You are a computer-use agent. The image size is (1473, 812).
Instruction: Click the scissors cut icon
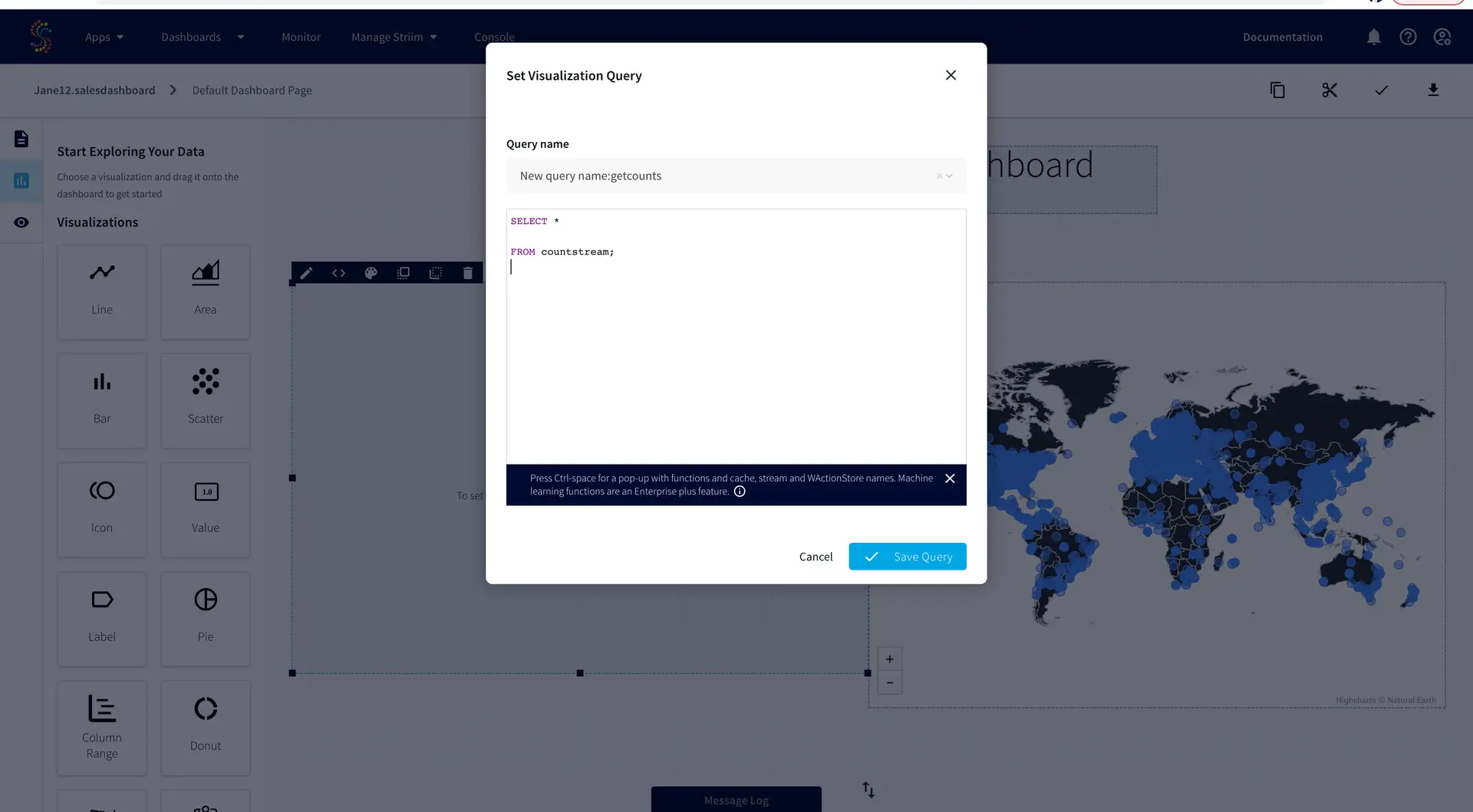point(1330,90)
